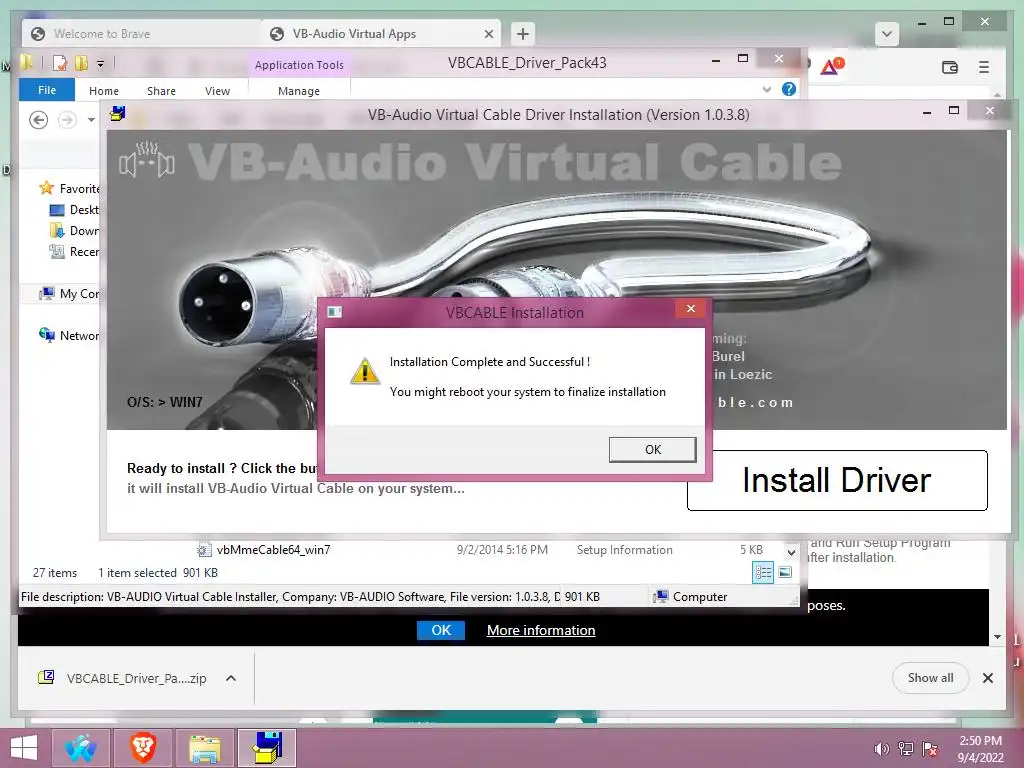Viewport: 1024px width, 768px height.
Task: Click the Properties quick access icon
Action: [59, 63]
